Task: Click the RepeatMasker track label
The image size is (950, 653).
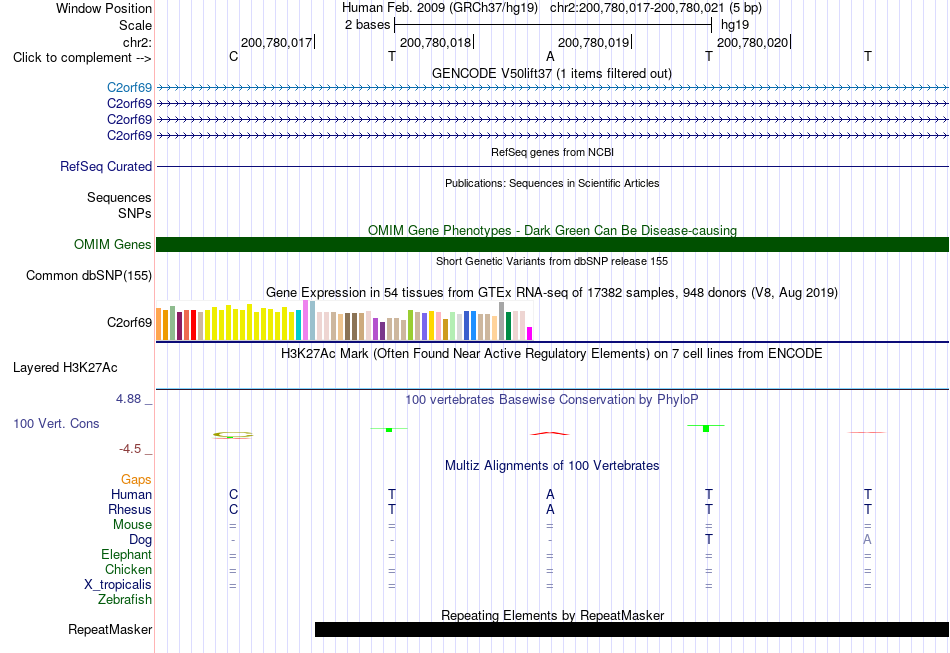Action: [110, 629]
